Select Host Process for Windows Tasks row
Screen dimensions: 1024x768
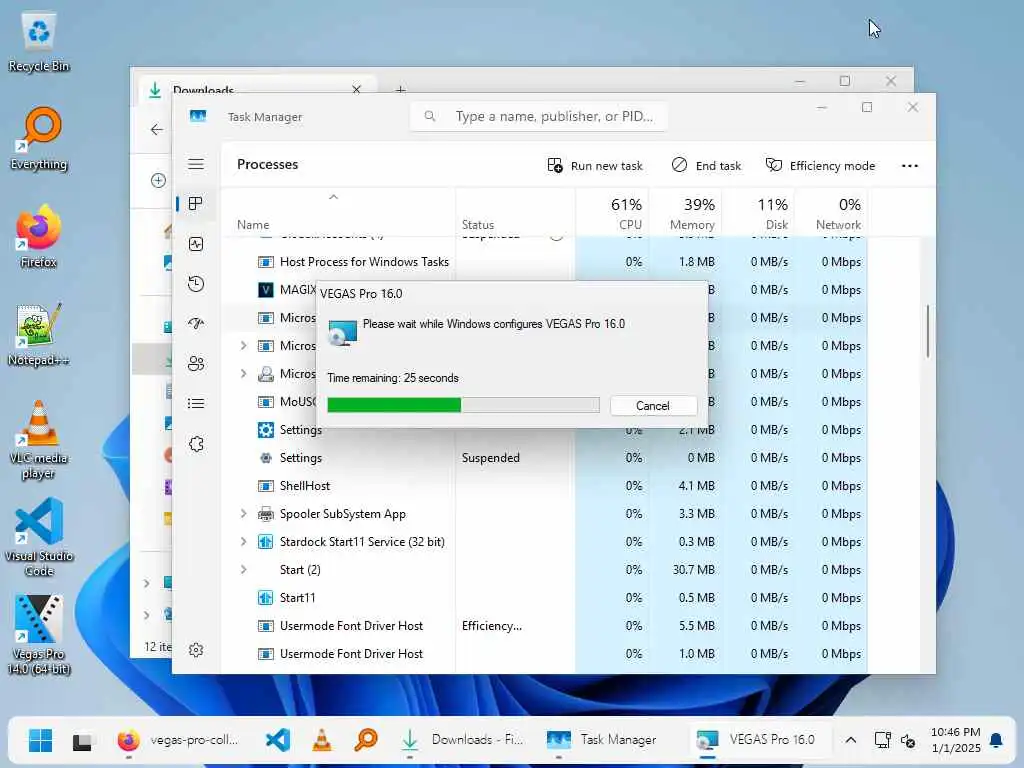tap(545, 262)
